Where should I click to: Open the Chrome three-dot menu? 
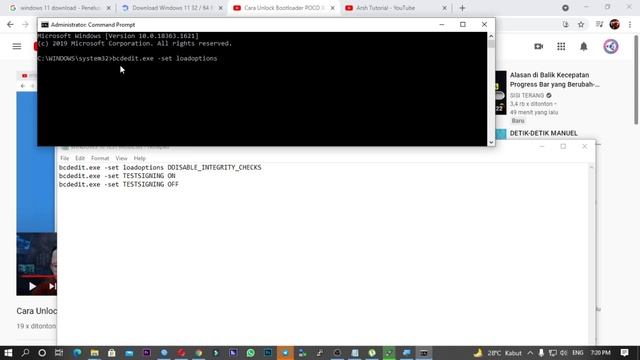tap(630, 24)
